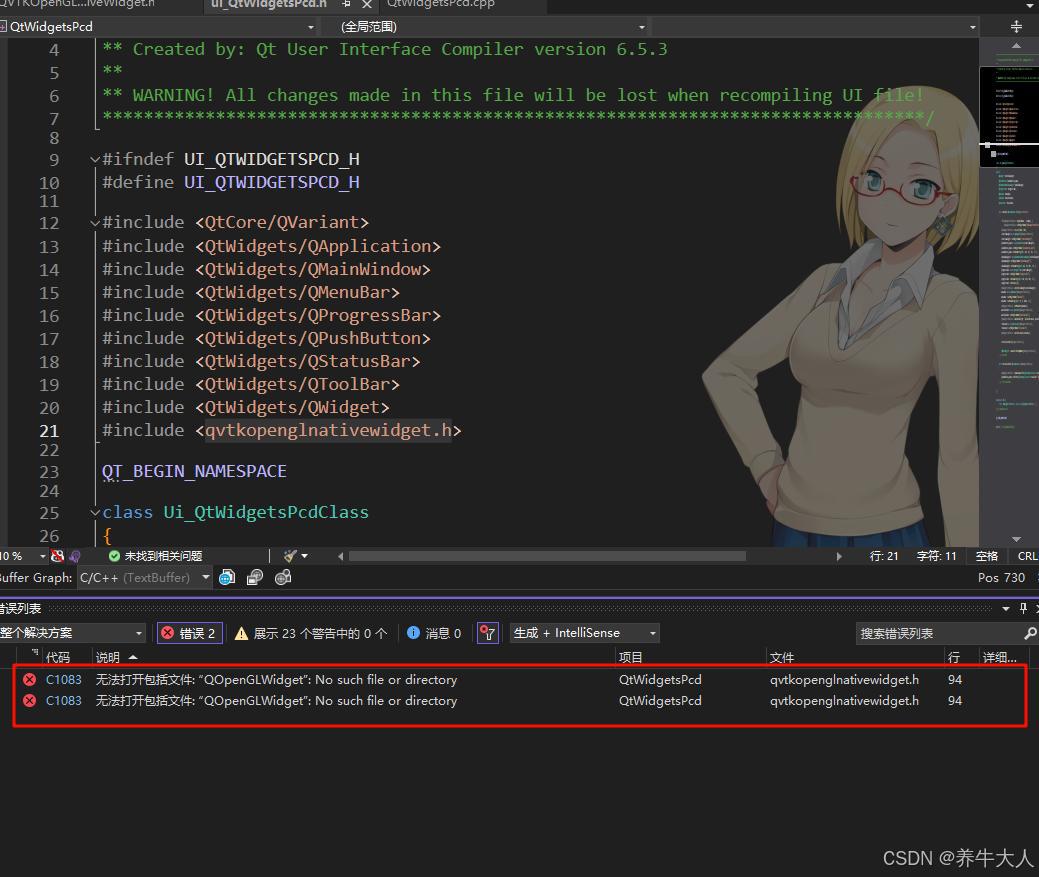Sort by the 代码 column header
The height and width of the screenshot is (877, 1039).
click(x=58, y=657)
